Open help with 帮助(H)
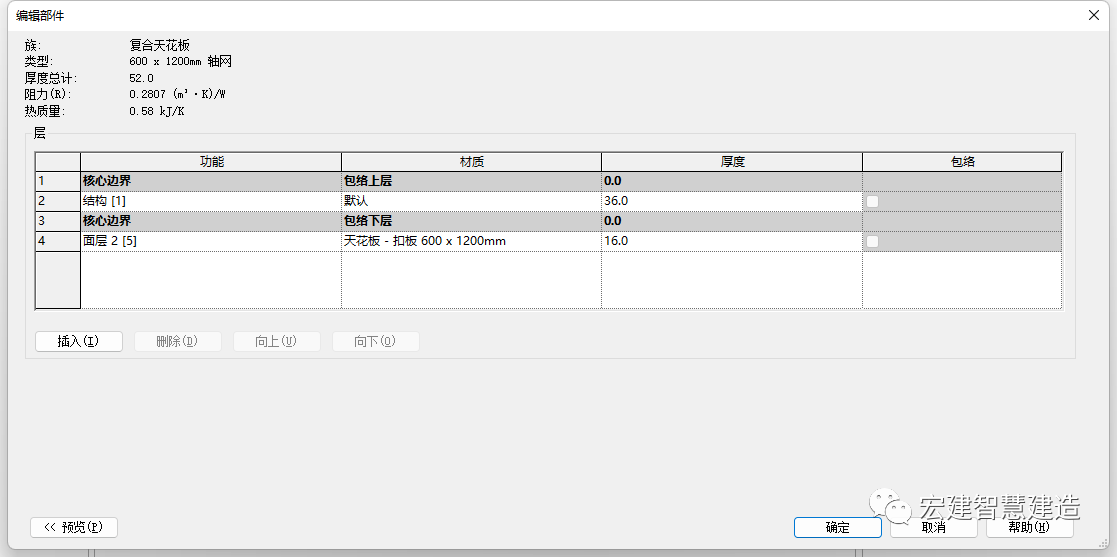1117x557 pixels. [x=1030, y=527]
